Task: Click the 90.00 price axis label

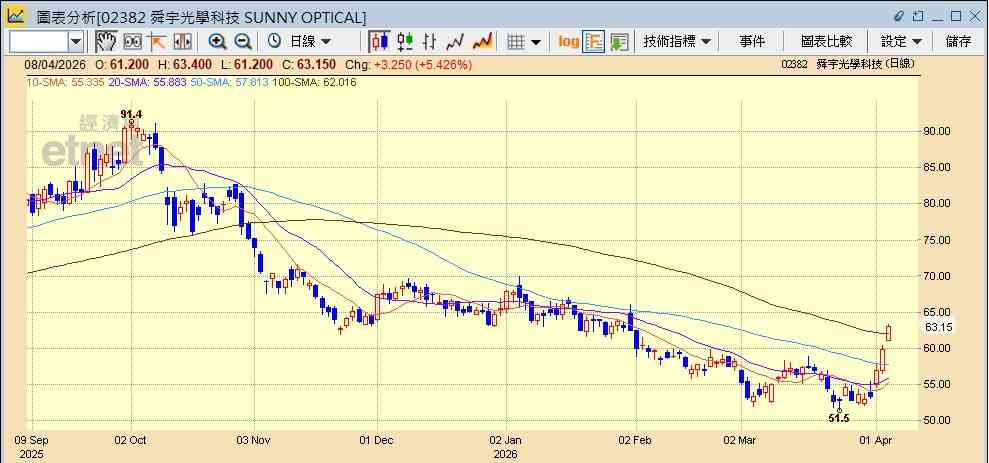Action: (x=937, y=131)
